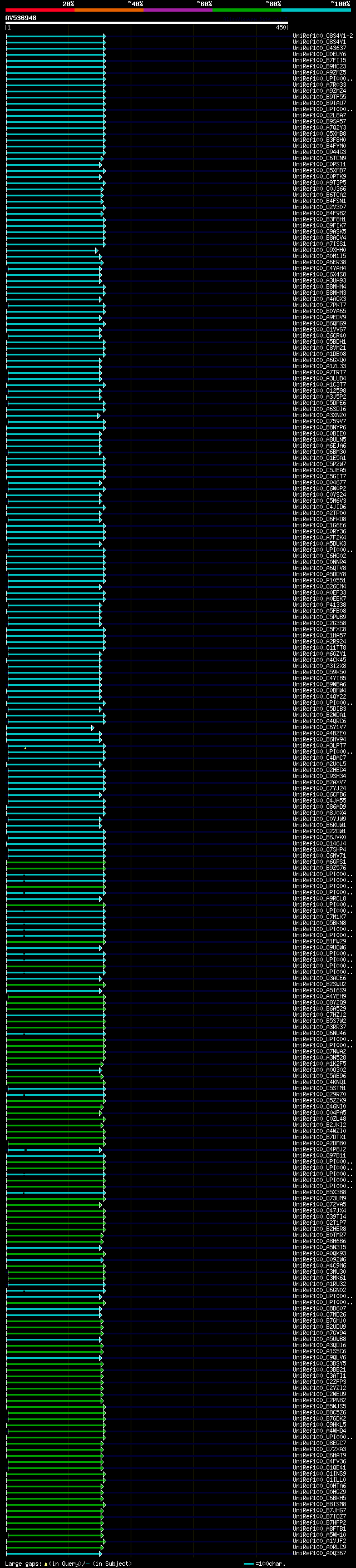Click the alignment bar for UniRef100_Q9XHH0
This screenshot has width=356, height=1568.
tap(52, 250)
